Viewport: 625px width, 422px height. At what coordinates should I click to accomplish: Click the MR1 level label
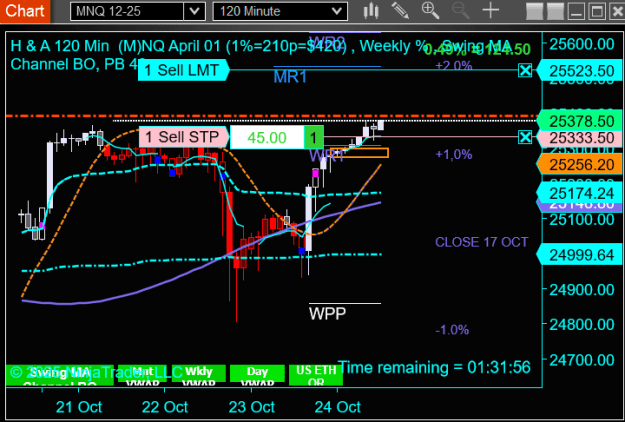pos(290,77)
